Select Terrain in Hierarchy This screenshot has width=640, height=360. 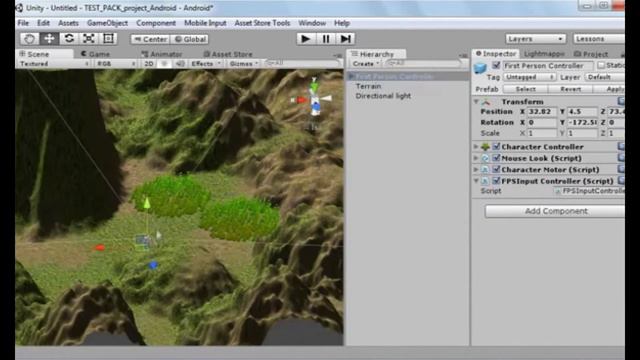368,86
